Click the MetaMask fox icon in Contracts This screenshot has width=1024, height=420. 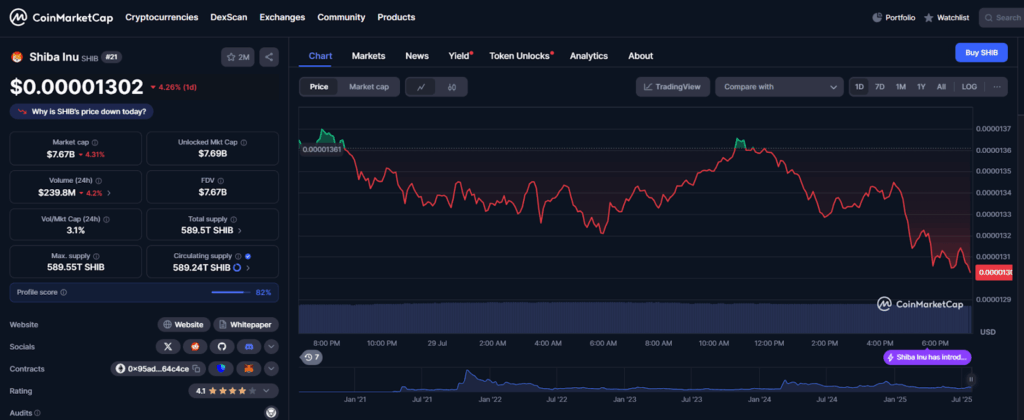pyautogui.click(x=249, y=369)
